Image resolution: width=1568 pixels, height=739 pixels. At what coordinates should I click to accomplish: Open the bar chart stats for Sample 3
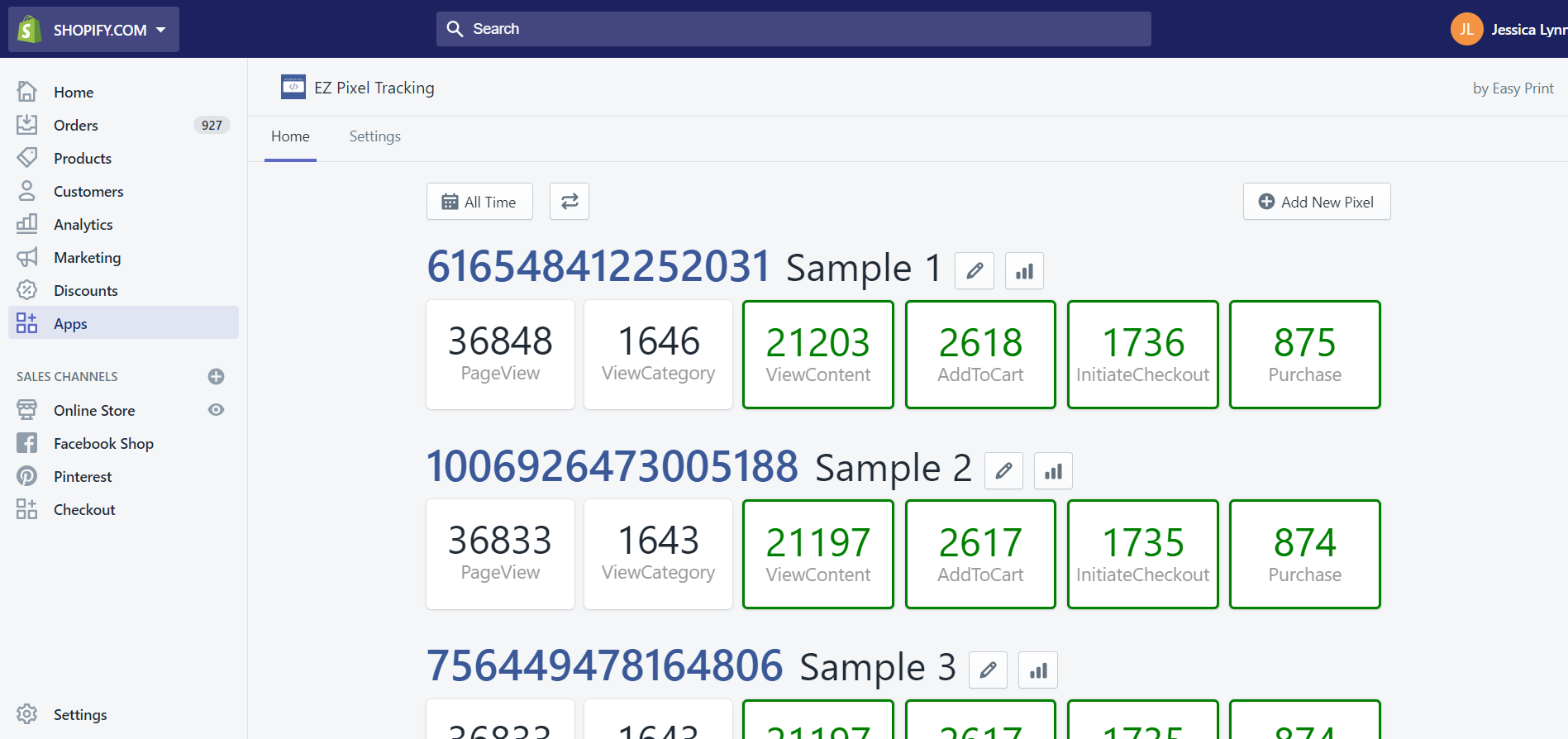(1038, 670)
